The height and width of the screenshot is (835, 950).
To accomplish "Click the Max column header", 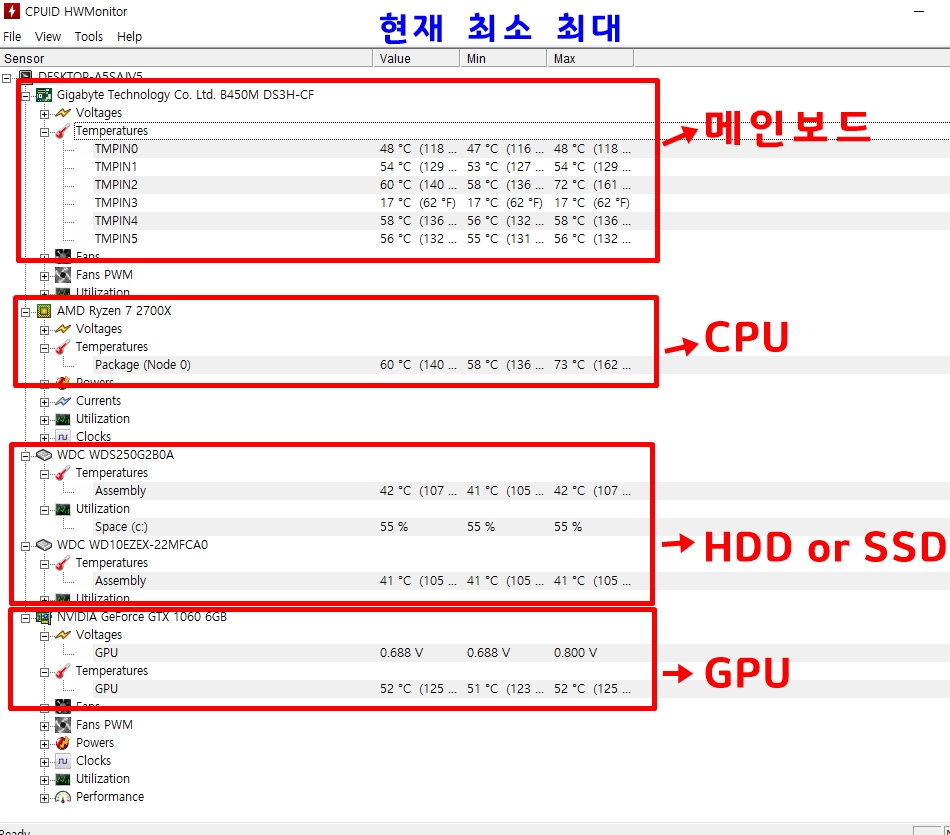I will (591, 58).
